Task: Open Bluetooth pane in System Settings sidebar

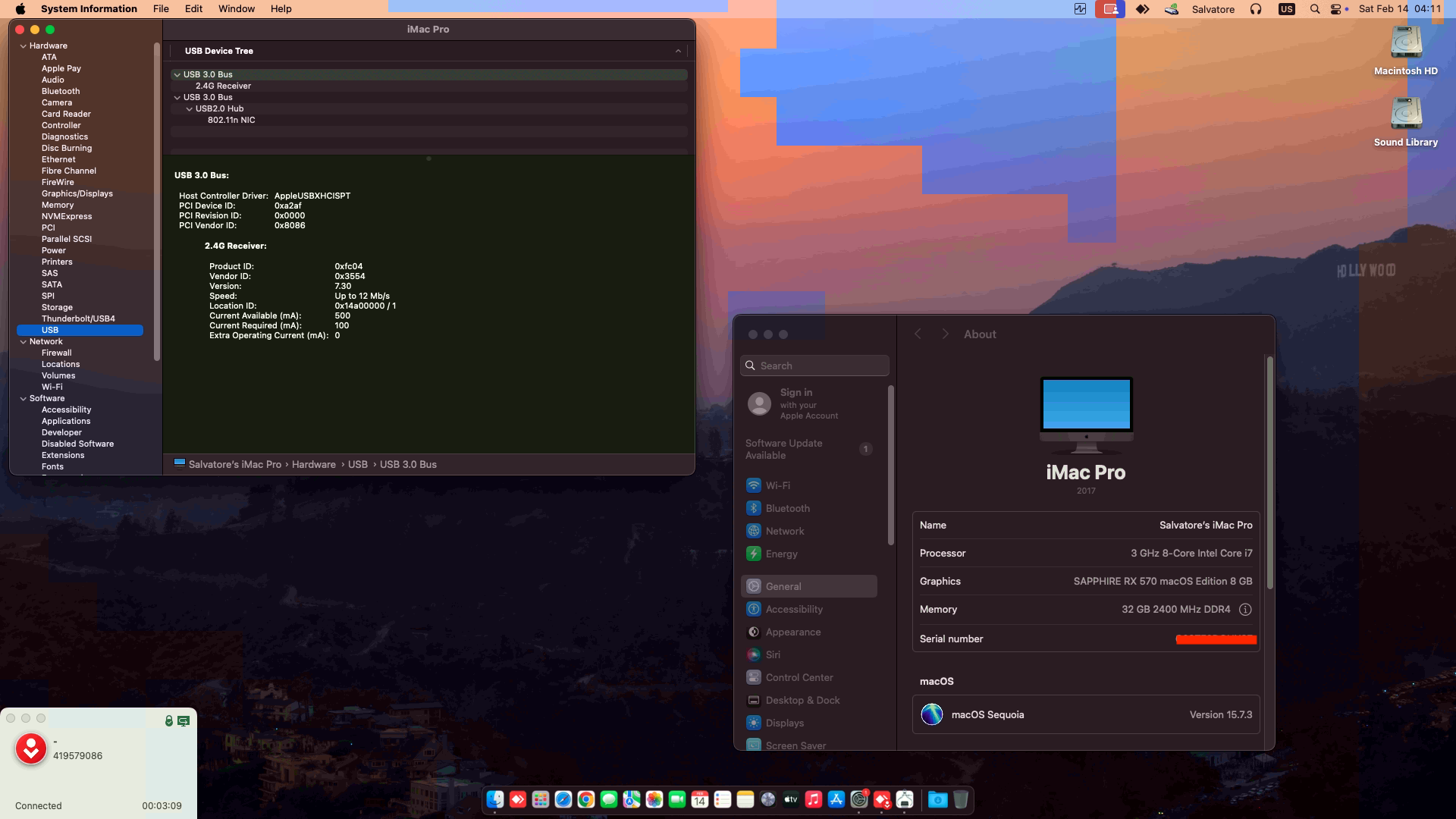Action: click(x=810, y=508)
